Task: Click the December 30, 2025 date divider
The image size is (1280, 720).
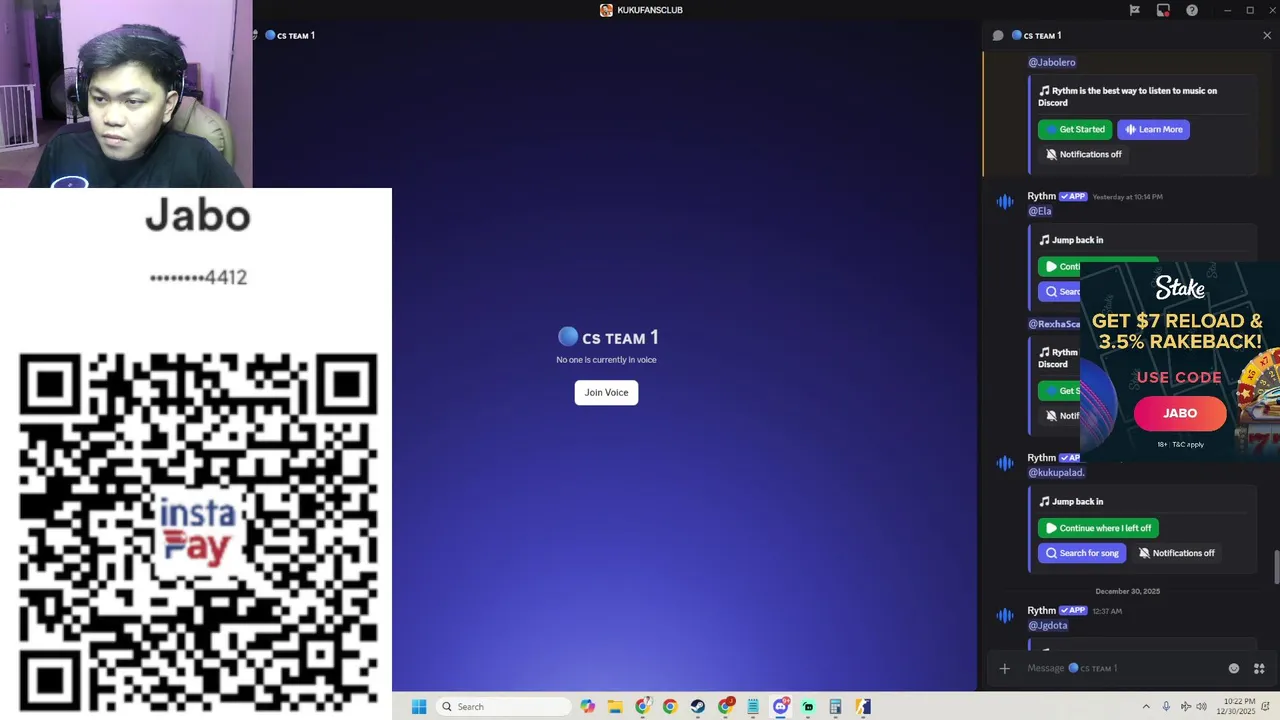Action: pos(1128,591)
